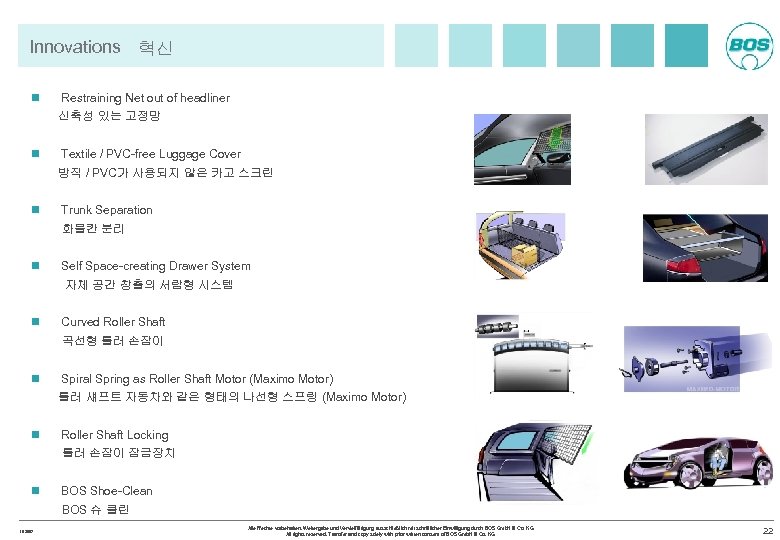
Task: Click 'Roller Shaft Locking' text
Action: pyautogui.click(x=115, y=435)
